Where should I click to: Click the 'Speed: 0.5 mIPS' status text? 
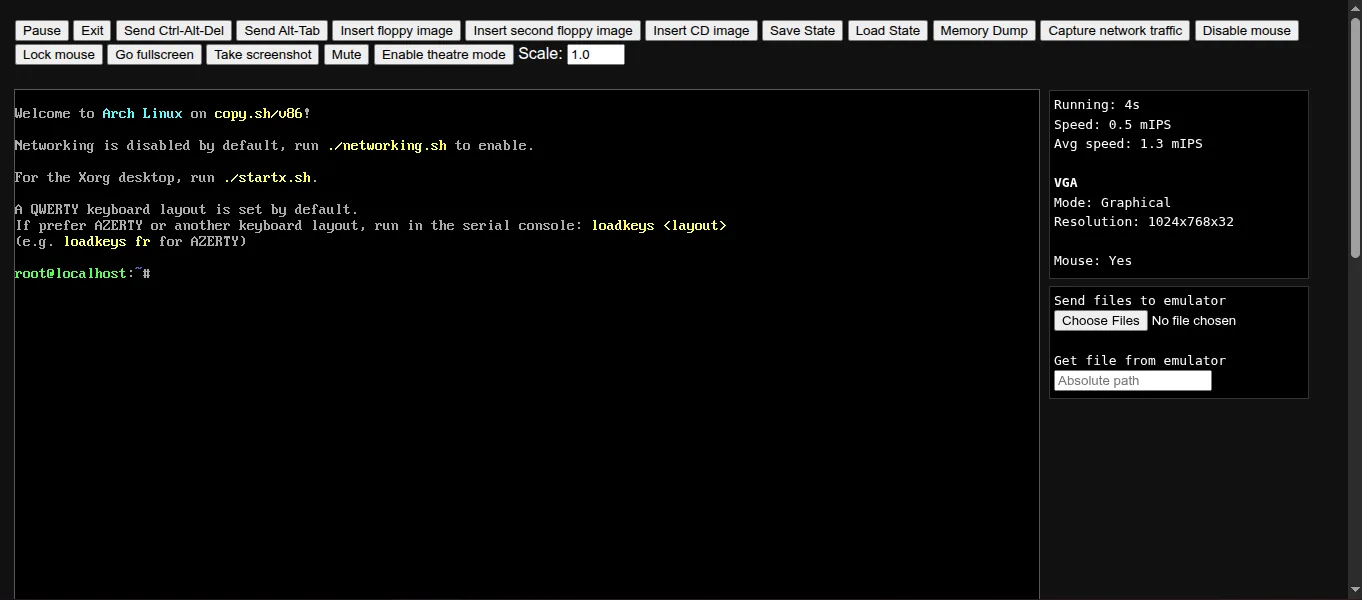[x=1112, y=125]
